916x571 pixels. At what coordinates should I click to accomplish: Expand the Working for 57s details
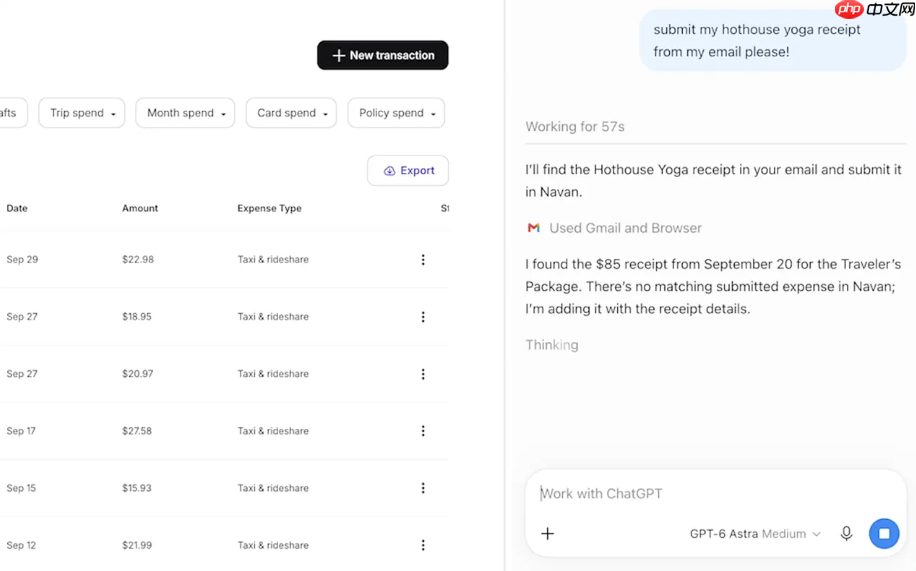click(x=575, y=127)
